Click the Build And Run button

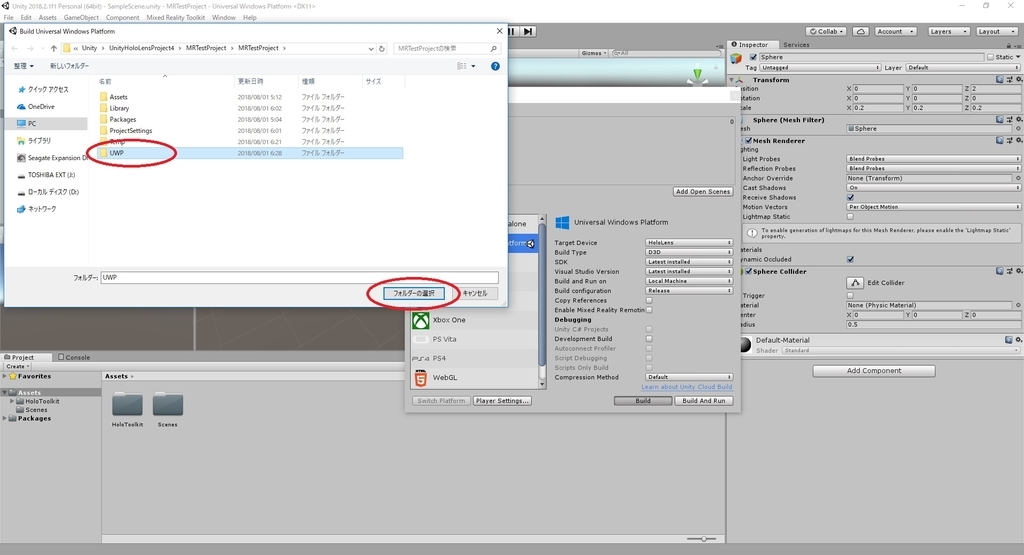pyautogui.click(x=703, y=401)
